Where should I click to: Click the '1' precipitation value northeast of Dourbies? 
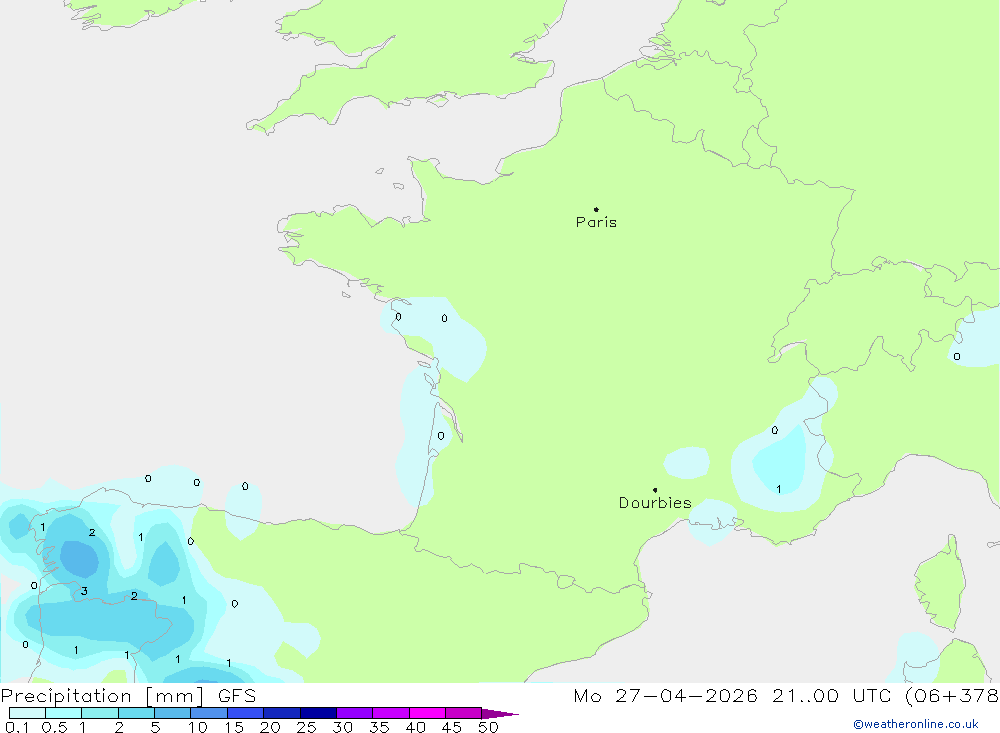779,489
